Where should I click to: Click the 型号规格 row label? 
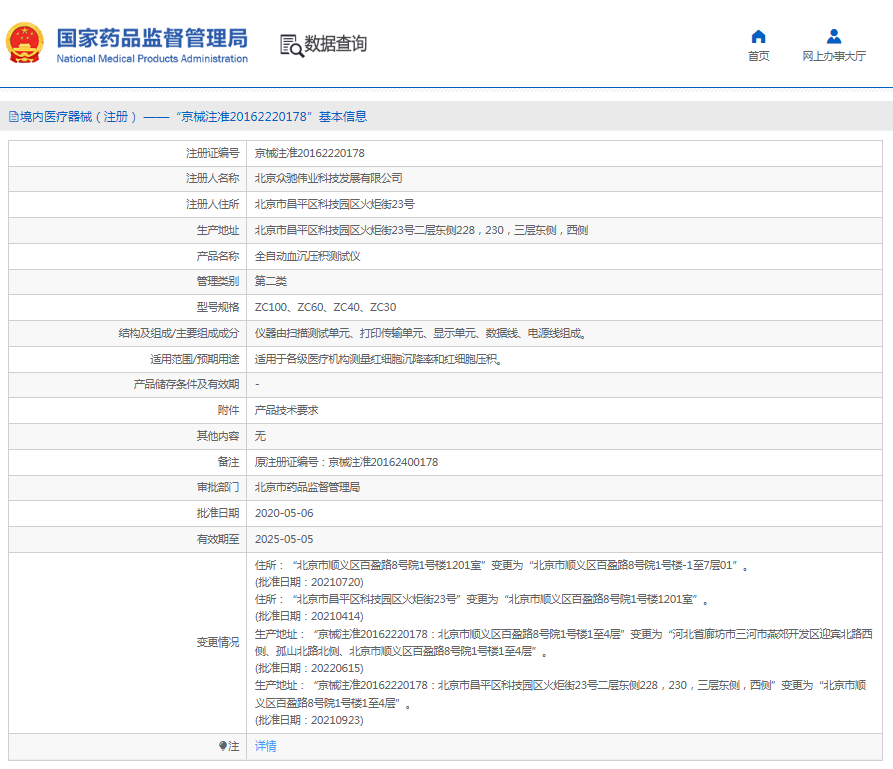[x=218, y=308]
